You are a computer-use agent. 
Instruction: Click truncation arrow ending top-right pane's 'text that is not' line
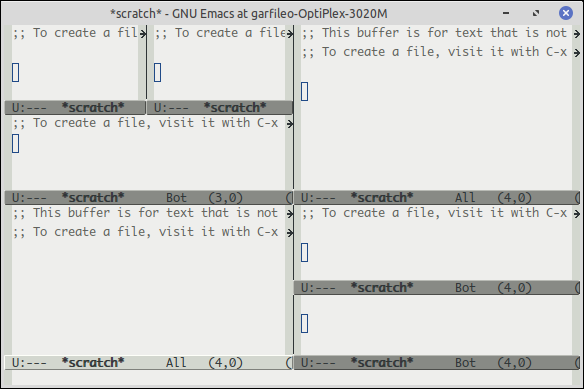[x=577, y=34]
